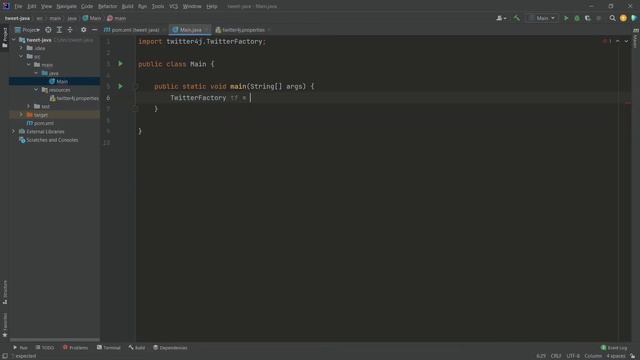The height and width of the screenshot is (360, 640).
Task: Collapse the resources folder
Action: click(x=36, y=90)
